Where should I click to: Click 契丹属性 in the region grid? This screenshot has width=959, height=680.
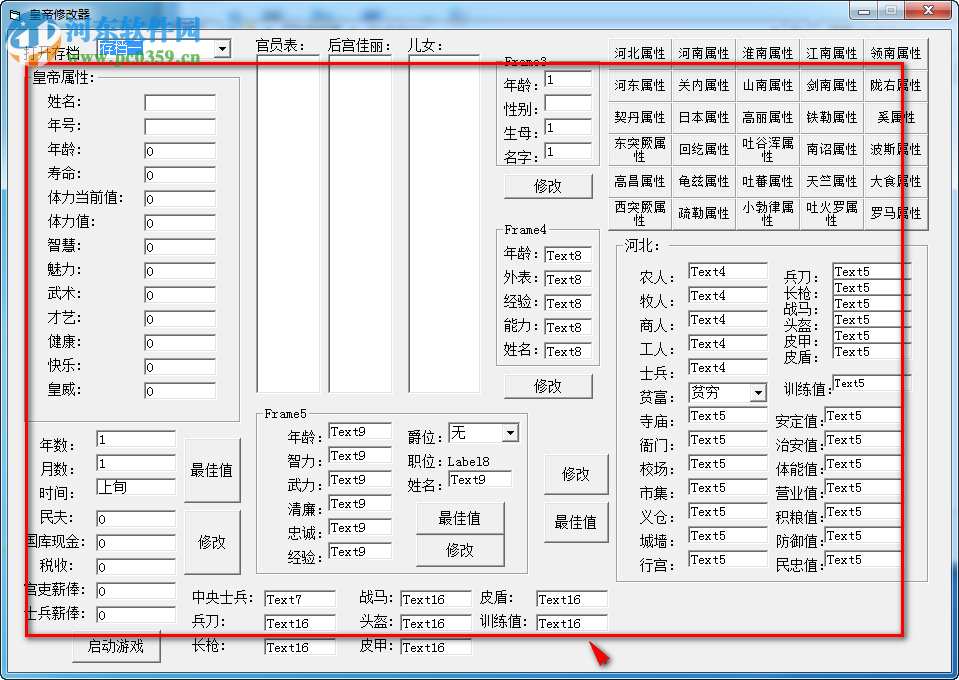click(639, 116)
